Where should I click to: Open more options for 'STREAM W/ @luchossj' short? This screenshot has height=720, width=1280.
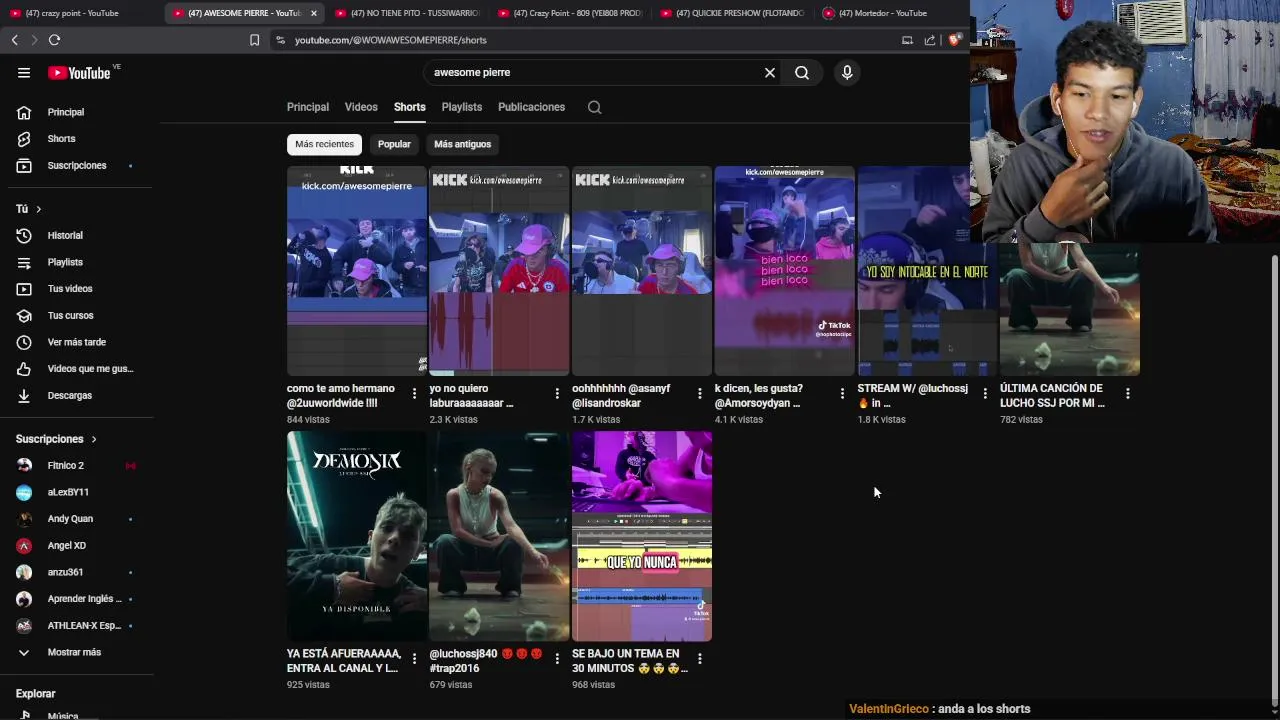point(985,394)
